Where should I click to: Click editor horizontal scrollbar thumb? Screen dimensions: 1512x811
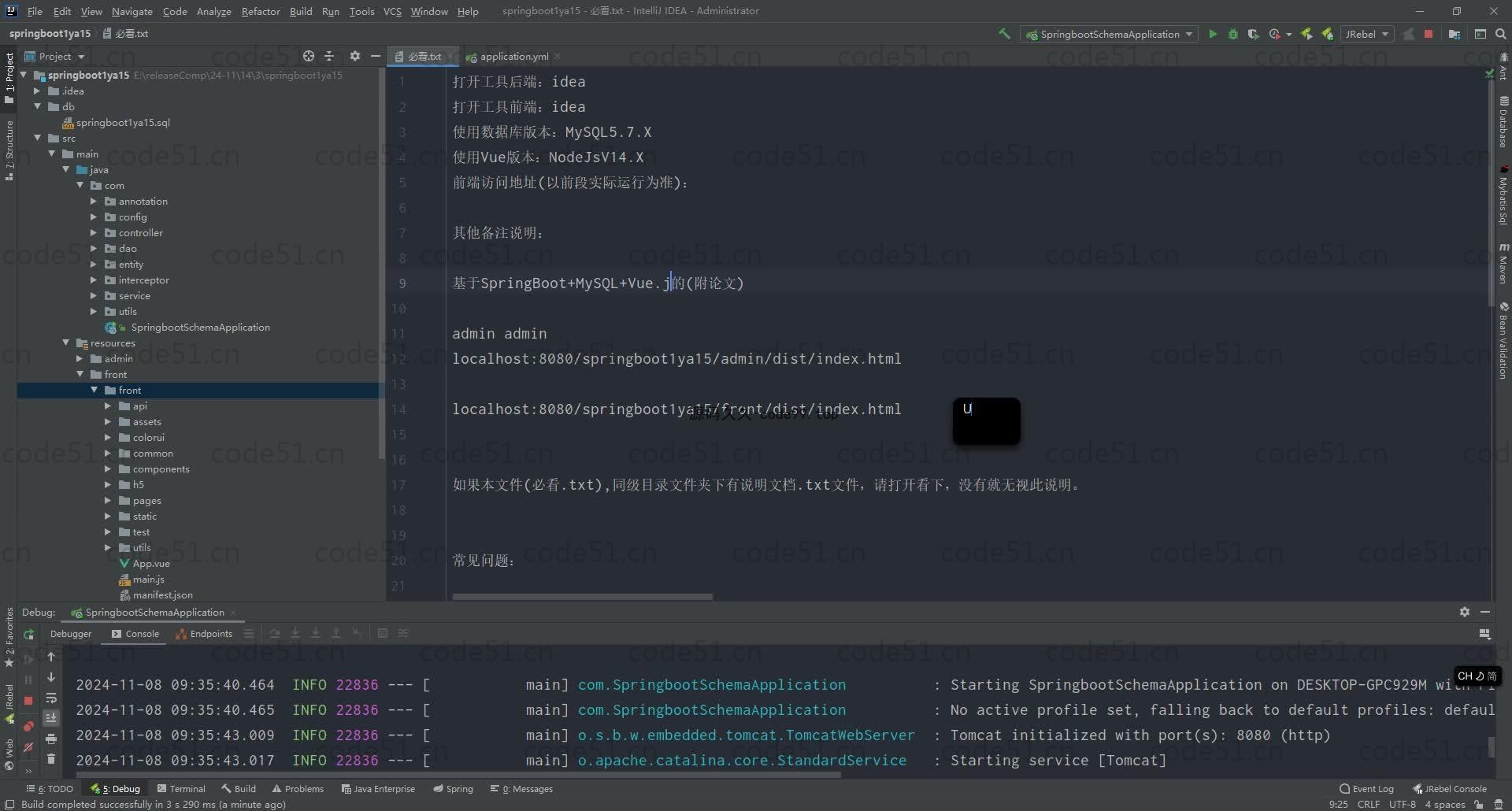(582, 597)
